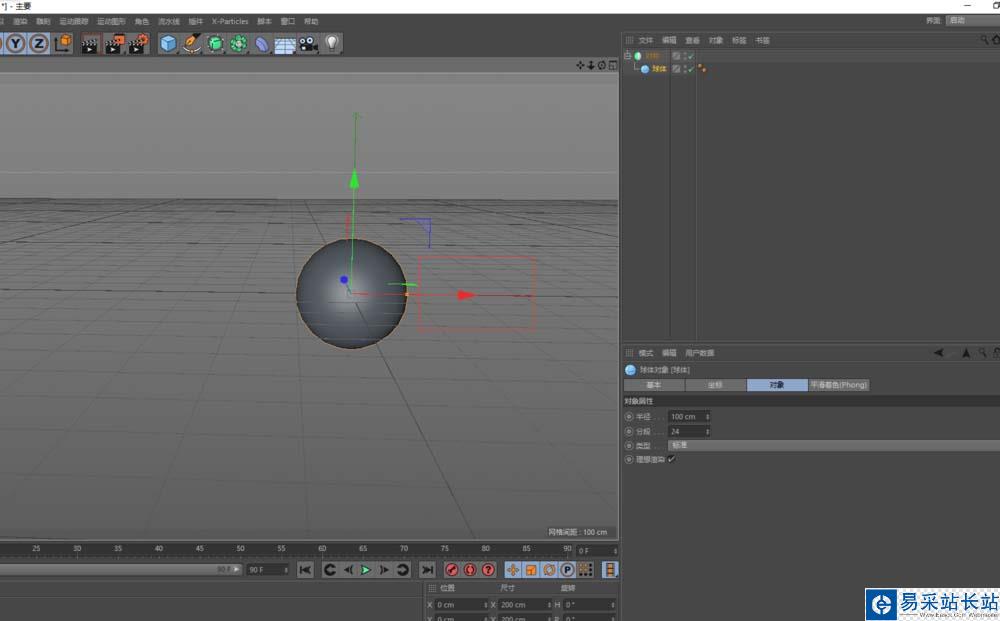The height and width of the screenshot is (621, 1000).
Task: Open the 启动 layout dropdown
Action: click(973, 20)
